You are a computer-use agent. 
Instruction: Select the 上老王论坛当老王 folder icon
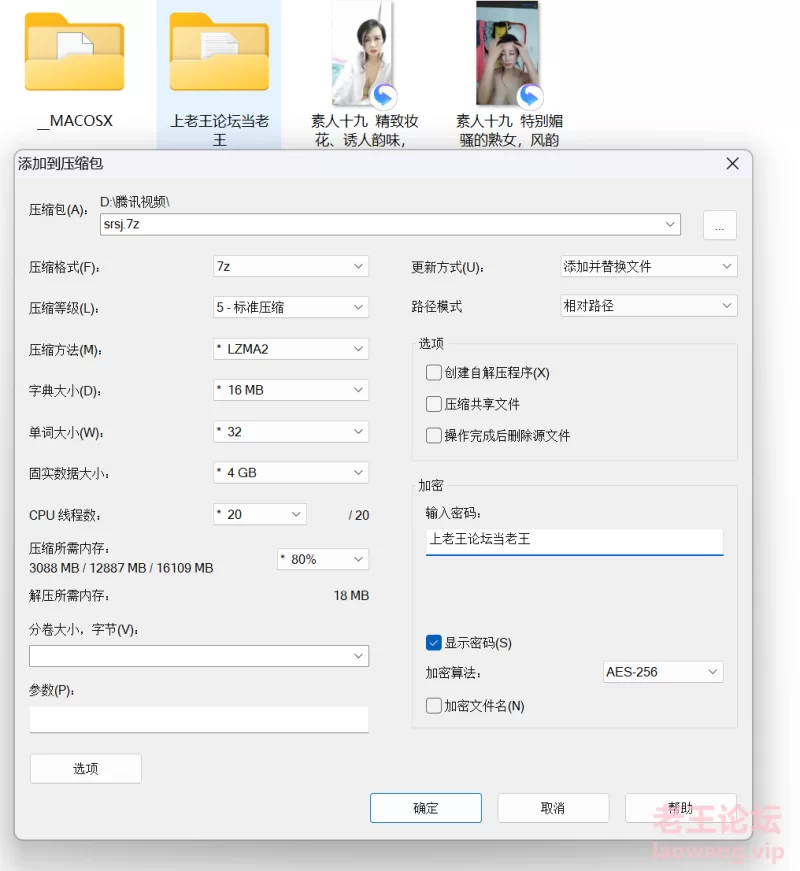pyautogui.click(x=219, y=53)
